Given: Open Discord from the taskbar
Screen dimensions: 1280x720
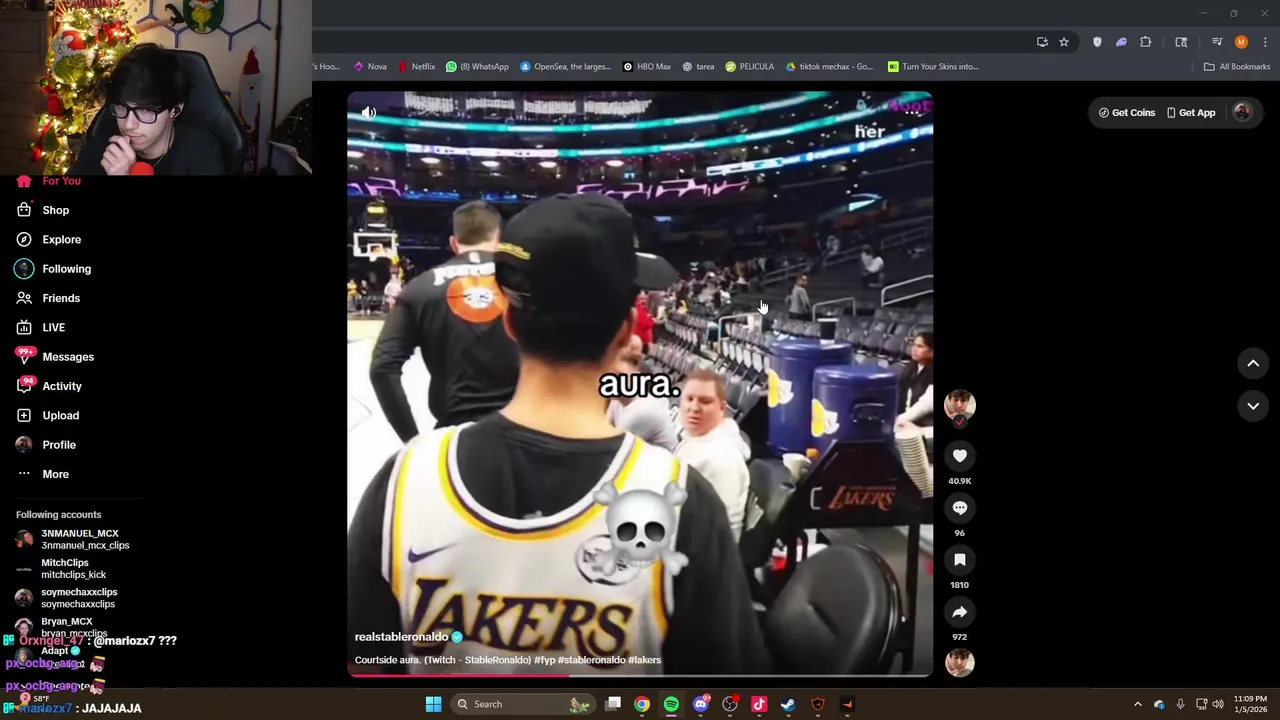Looking at the screenshot, I should pos(701,704).
